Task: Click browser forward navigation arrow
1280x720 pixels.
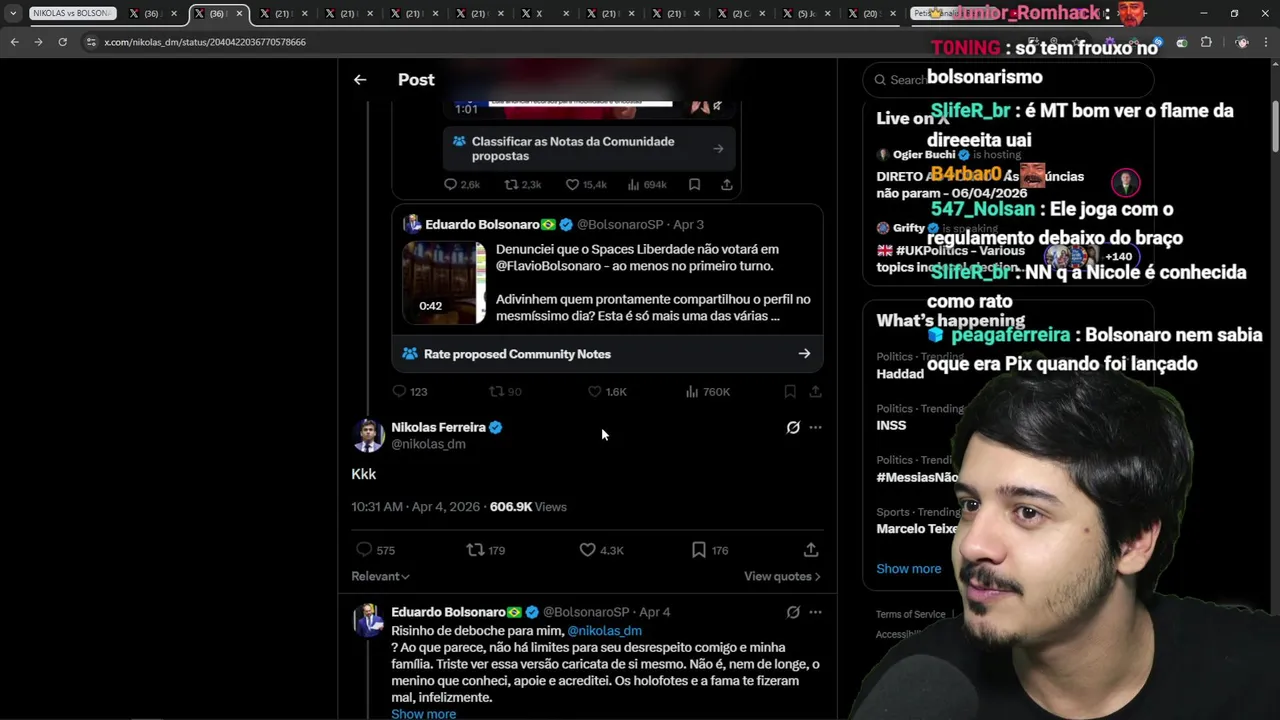Action: point(38,42)
